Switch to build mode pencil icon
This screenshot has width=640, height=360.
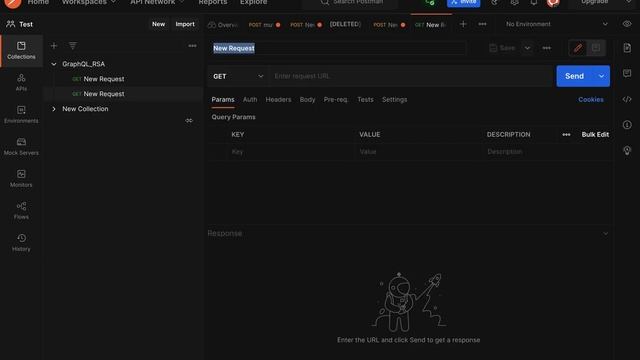coord(578,48)
